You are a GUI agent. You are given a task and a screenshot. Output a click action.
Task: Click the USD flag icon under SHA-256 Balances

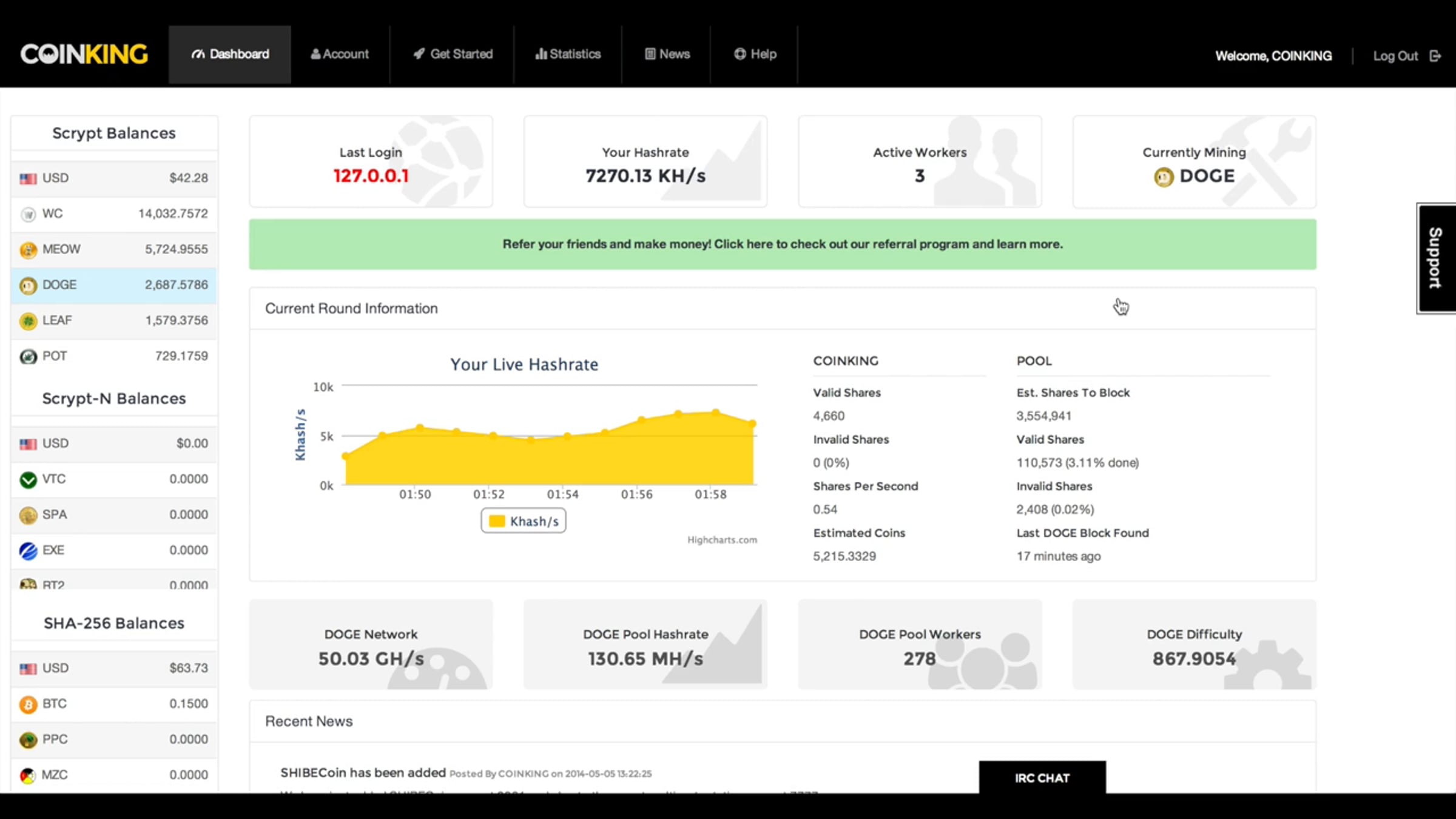point(28,669)
